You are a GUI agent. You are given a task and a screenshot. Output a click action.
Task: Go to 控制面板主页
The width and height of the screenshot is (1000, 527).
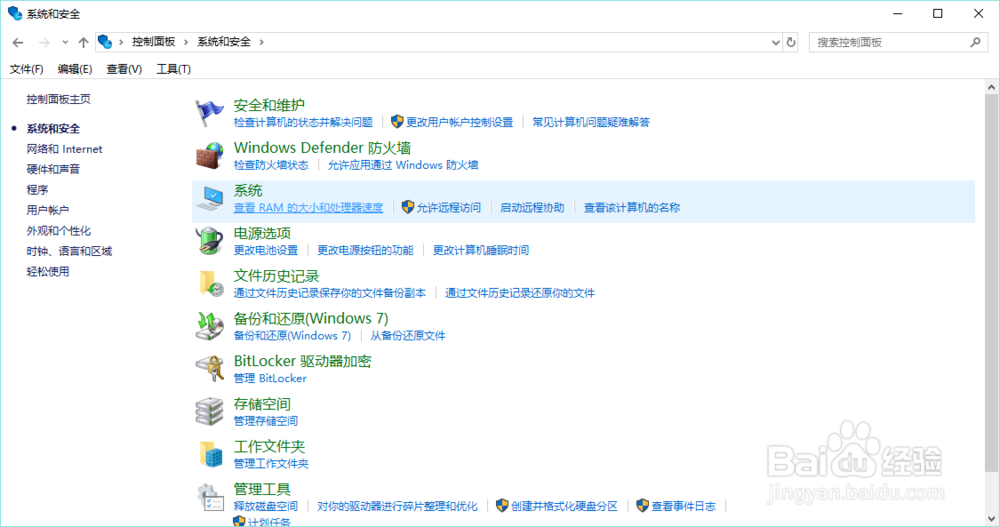click(x=58, y=99)
